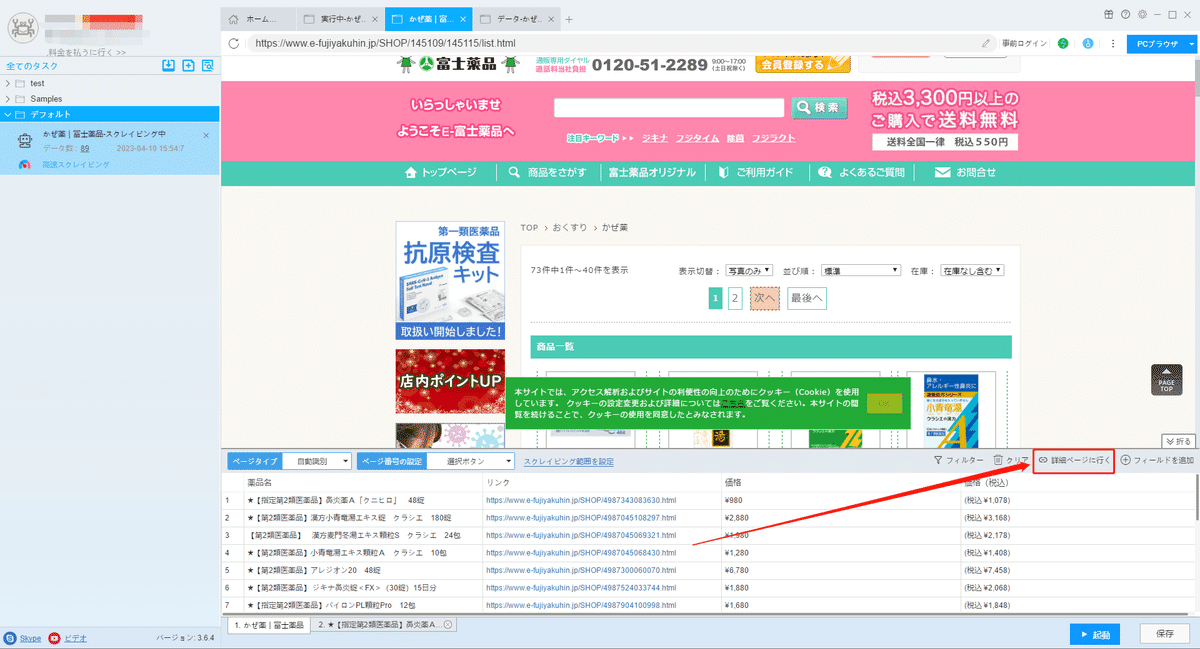The image size is (1200, 649).
Task: Open settings gear icon in title bar
Action: point(1141,14)
